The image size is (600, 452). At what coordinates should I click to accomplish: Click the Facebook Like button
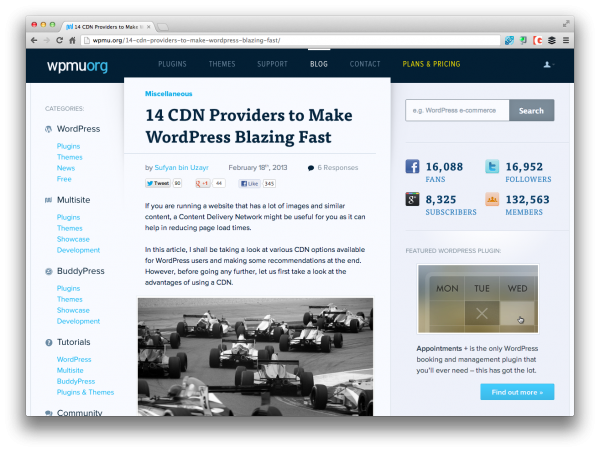click(x=249, y=184)
